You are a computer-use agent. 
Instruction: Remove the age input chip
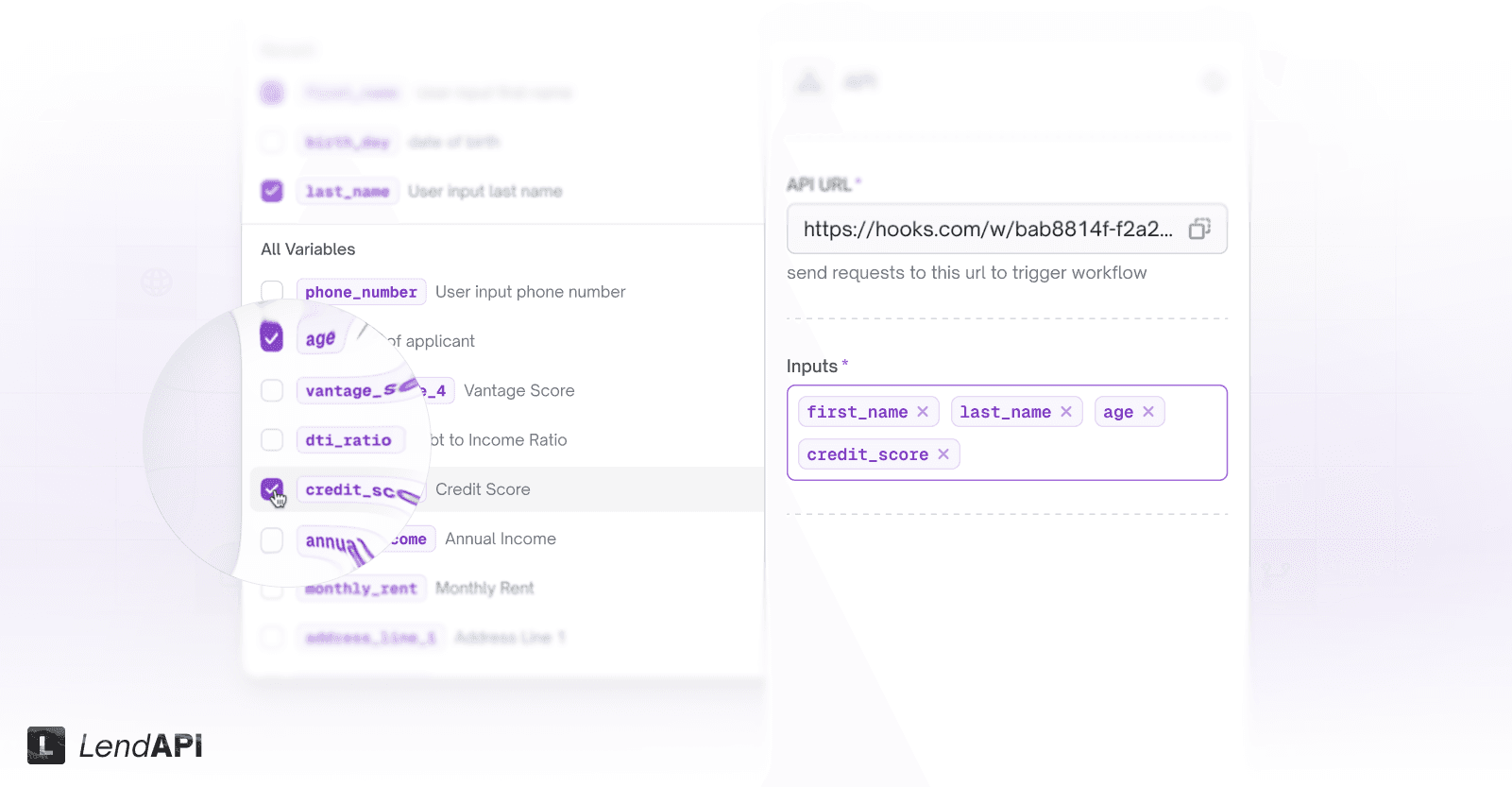coord(1148,411)
